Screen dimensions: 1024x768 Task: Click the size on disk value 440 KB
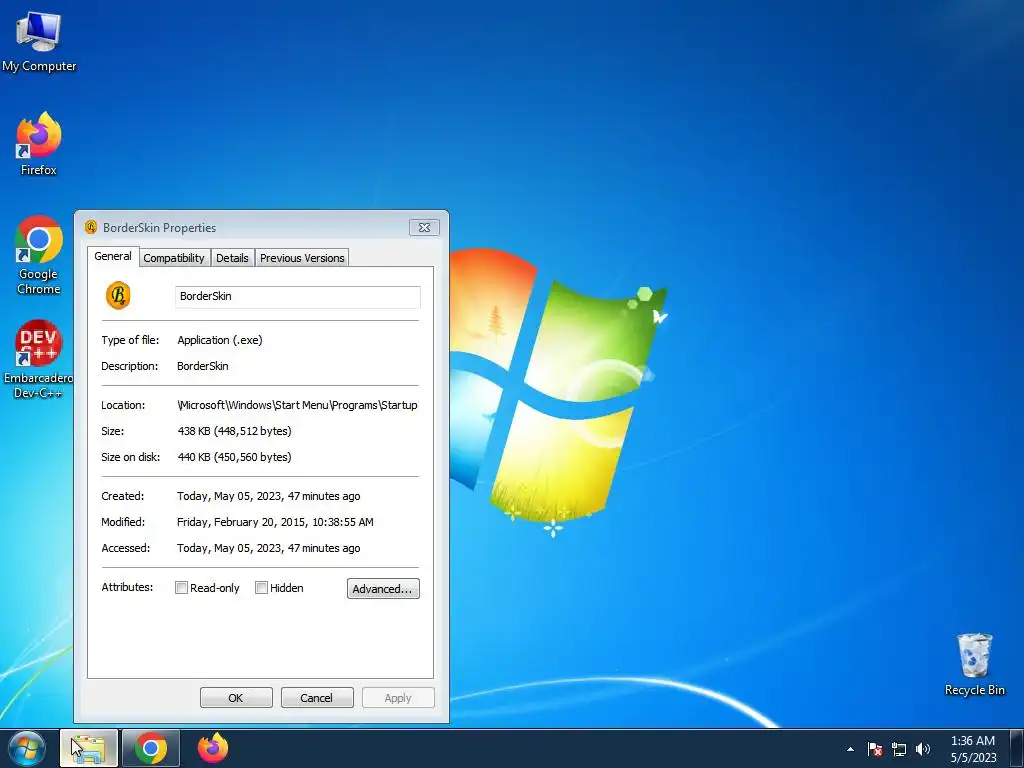pos(234,457)
